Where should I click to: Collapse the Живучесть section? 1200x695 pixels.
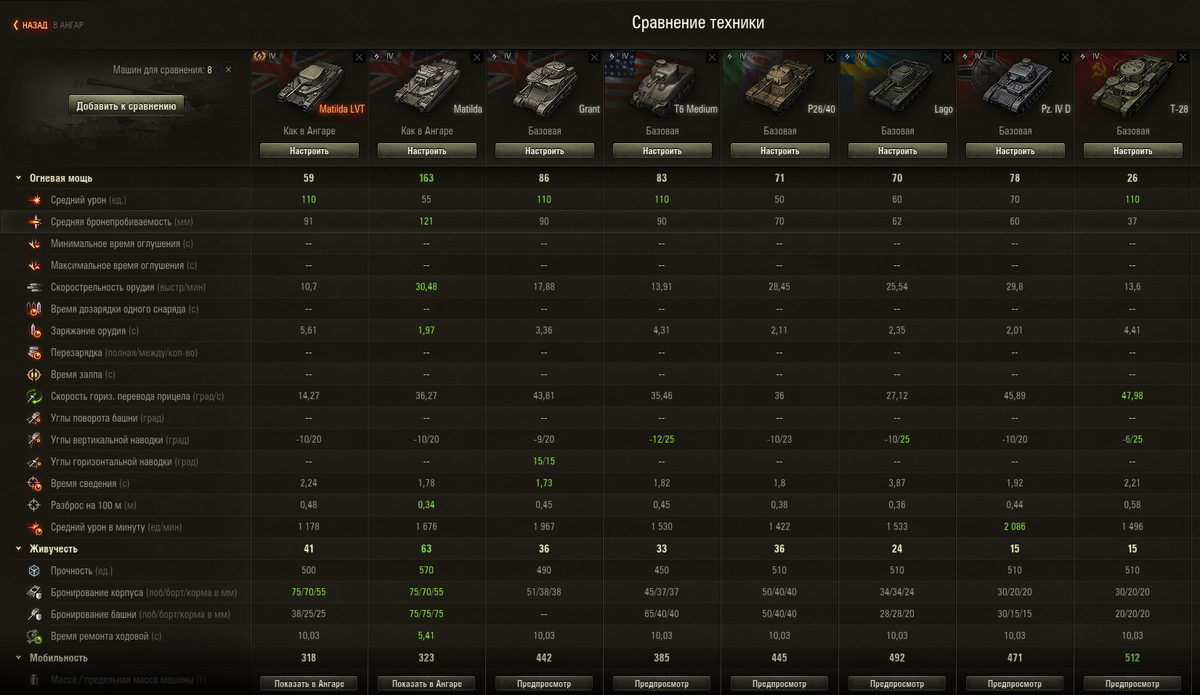pyautogui.click(x=17, y=549)
